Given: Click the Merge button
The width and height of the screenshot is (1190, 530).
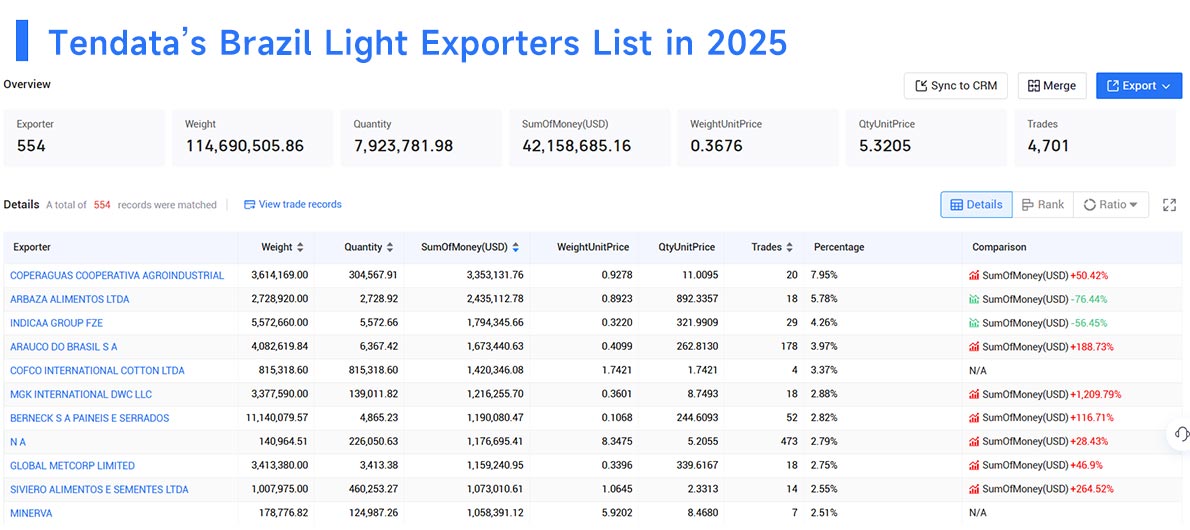Looking at the screenshot, I should (x=1052, y=86).
